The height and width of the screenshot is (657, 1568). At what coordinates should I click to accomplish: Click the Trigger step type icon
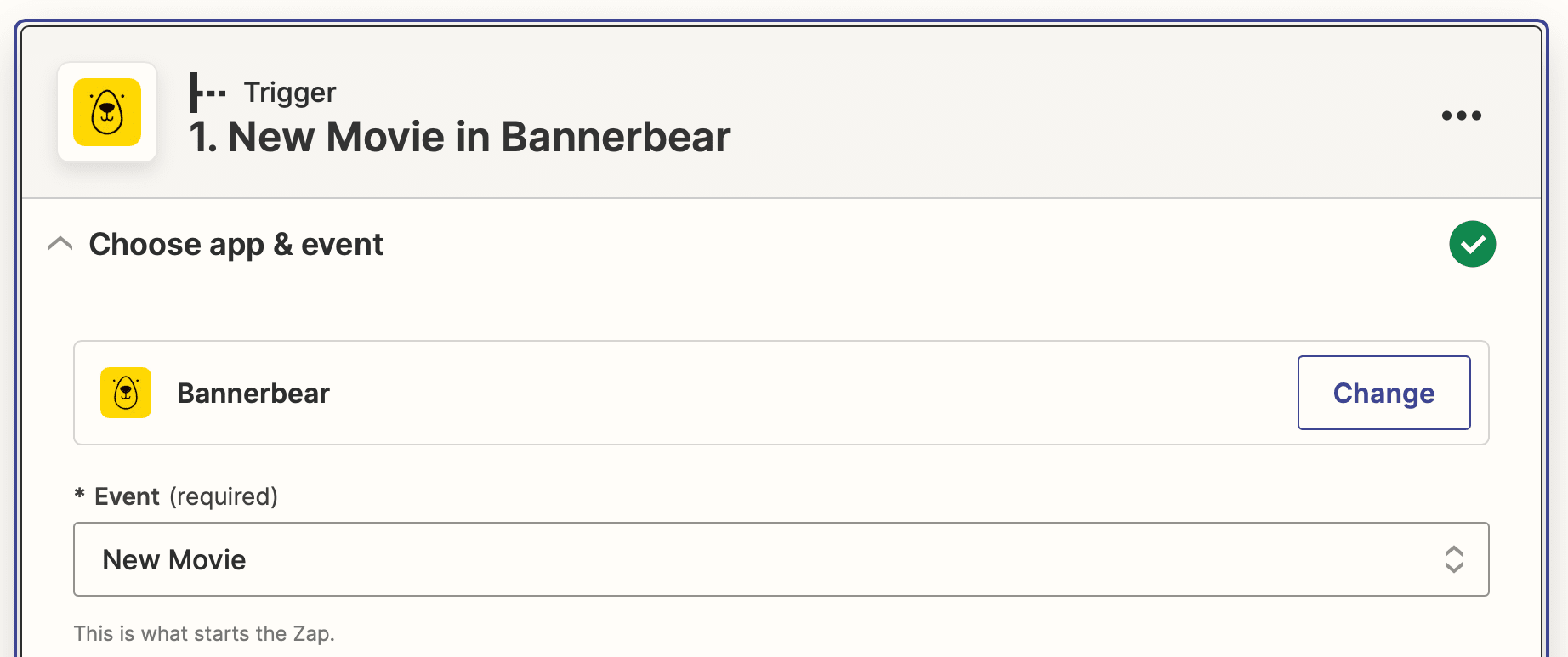tap(207, 93)
